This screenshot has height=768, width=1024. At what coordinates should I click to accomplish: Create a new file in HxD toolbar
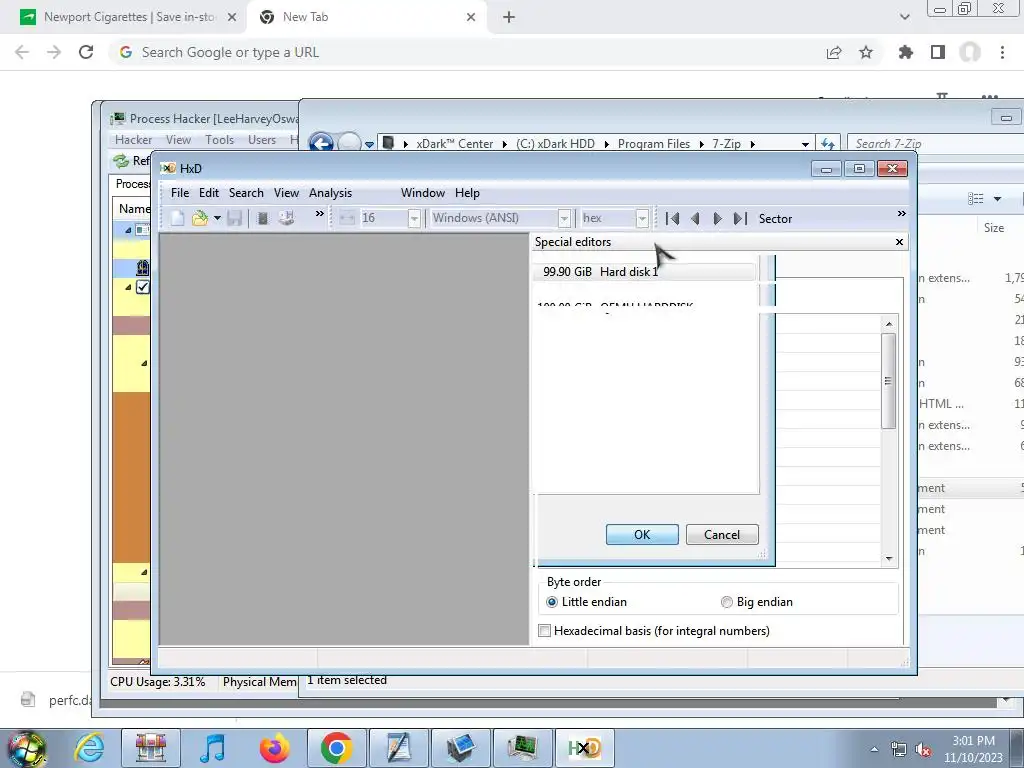point(177,218)
